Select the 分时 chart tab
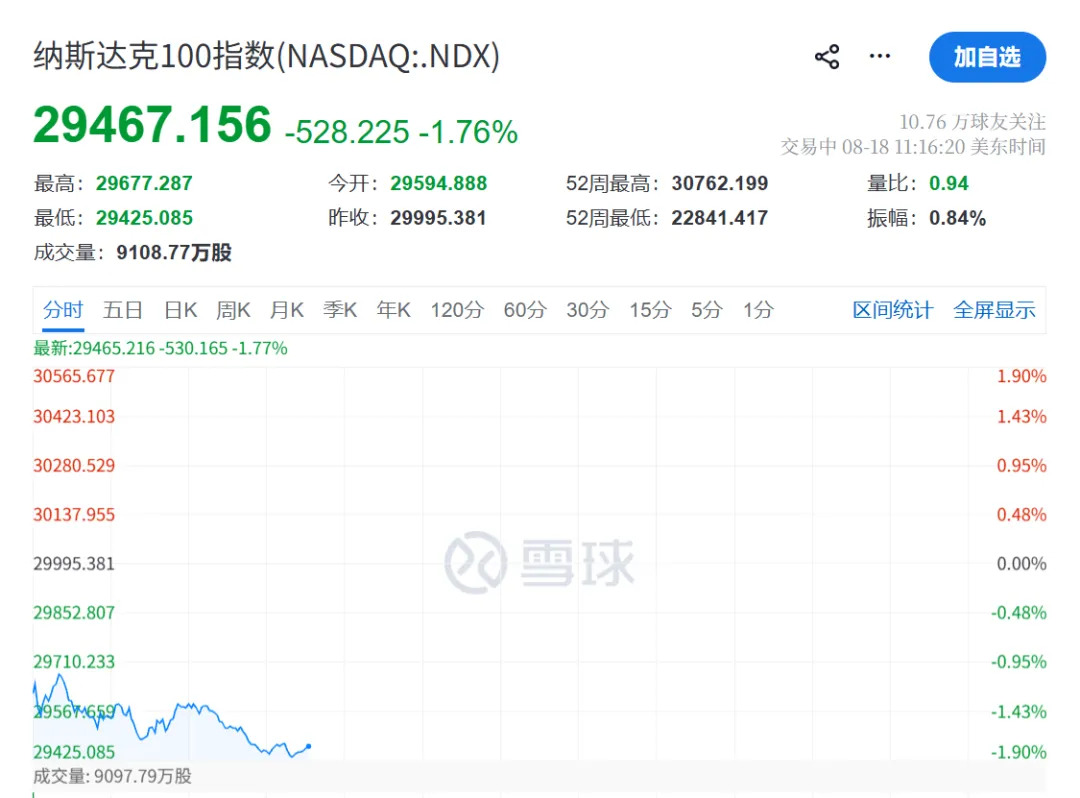Image resolution: width=1080 pixels, height=798 pixels. pos(63,310)
